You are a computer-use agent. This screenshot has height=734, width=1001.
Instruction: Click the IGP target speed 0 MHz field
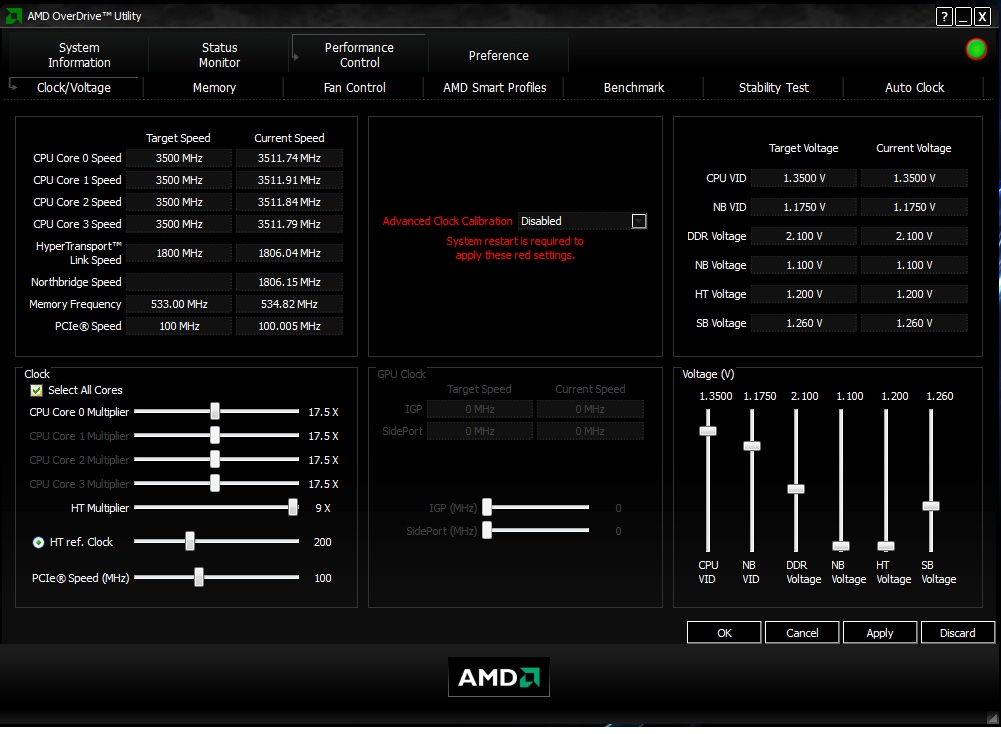[x=479, y=409]
